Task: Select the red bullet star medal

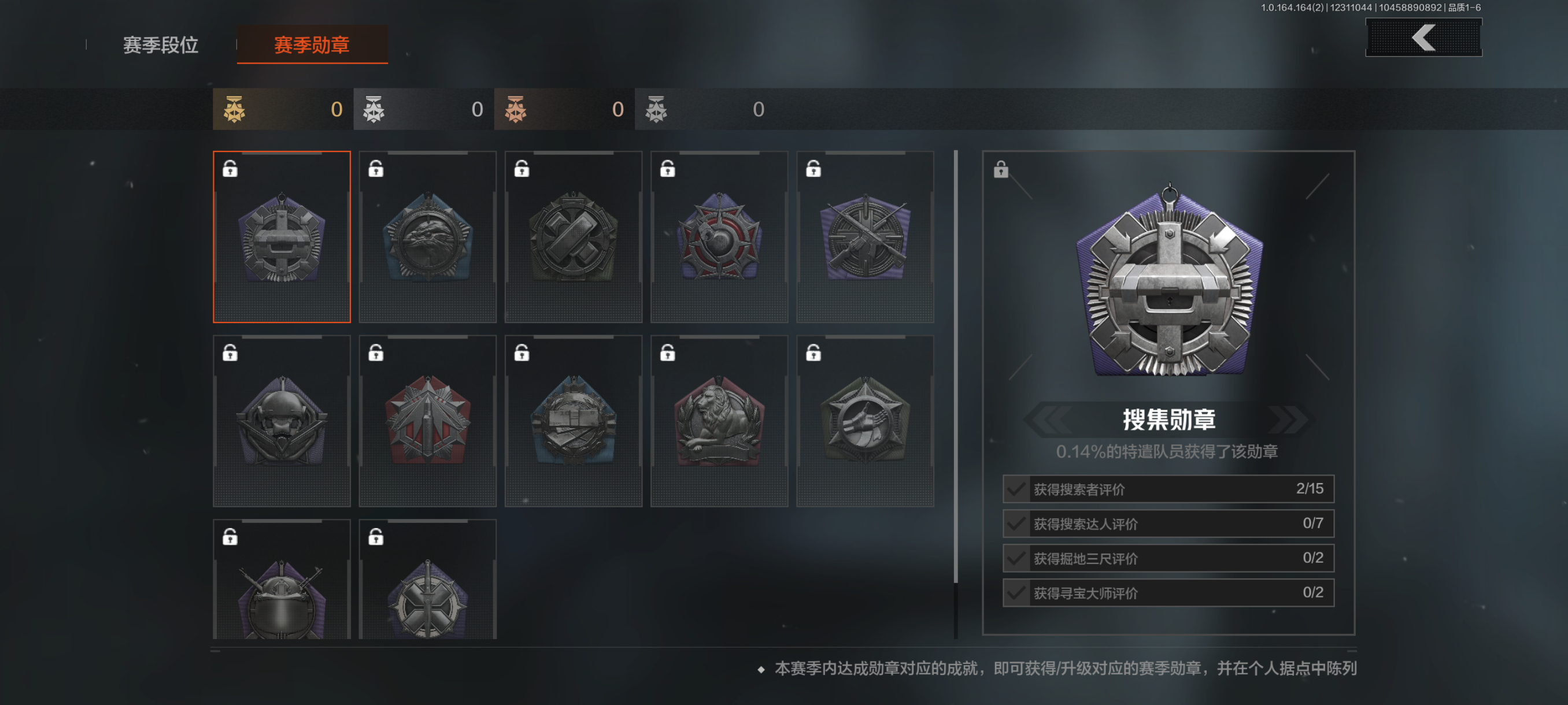Action: coord(427,421)
